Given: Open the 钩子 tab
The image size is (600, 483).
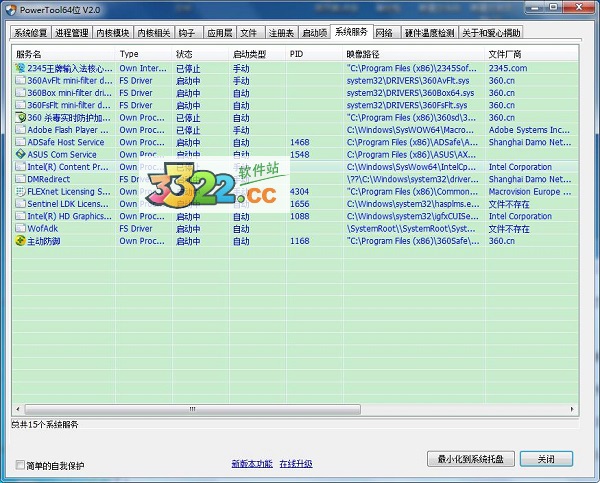Looking at the screenshot, I should pyautogui.click(x=187, y=33).
